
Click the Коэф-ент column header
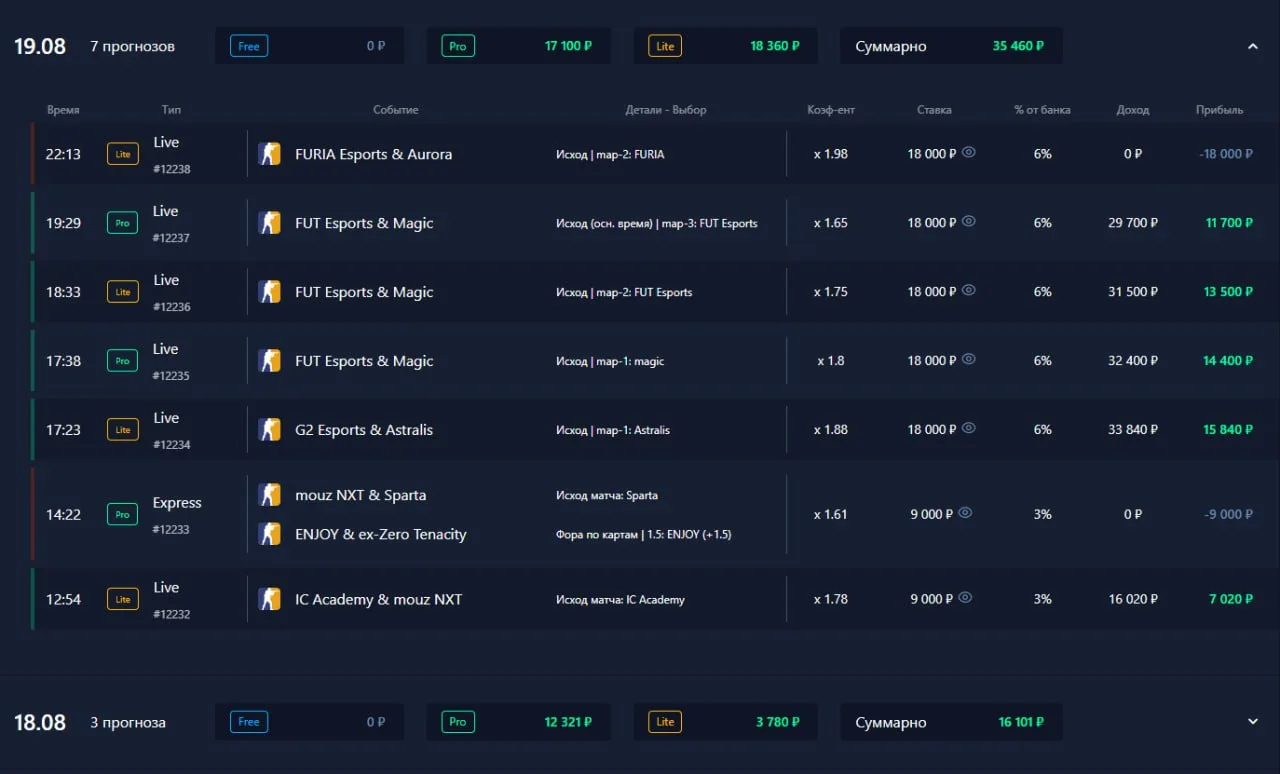[x=831, y=110]
